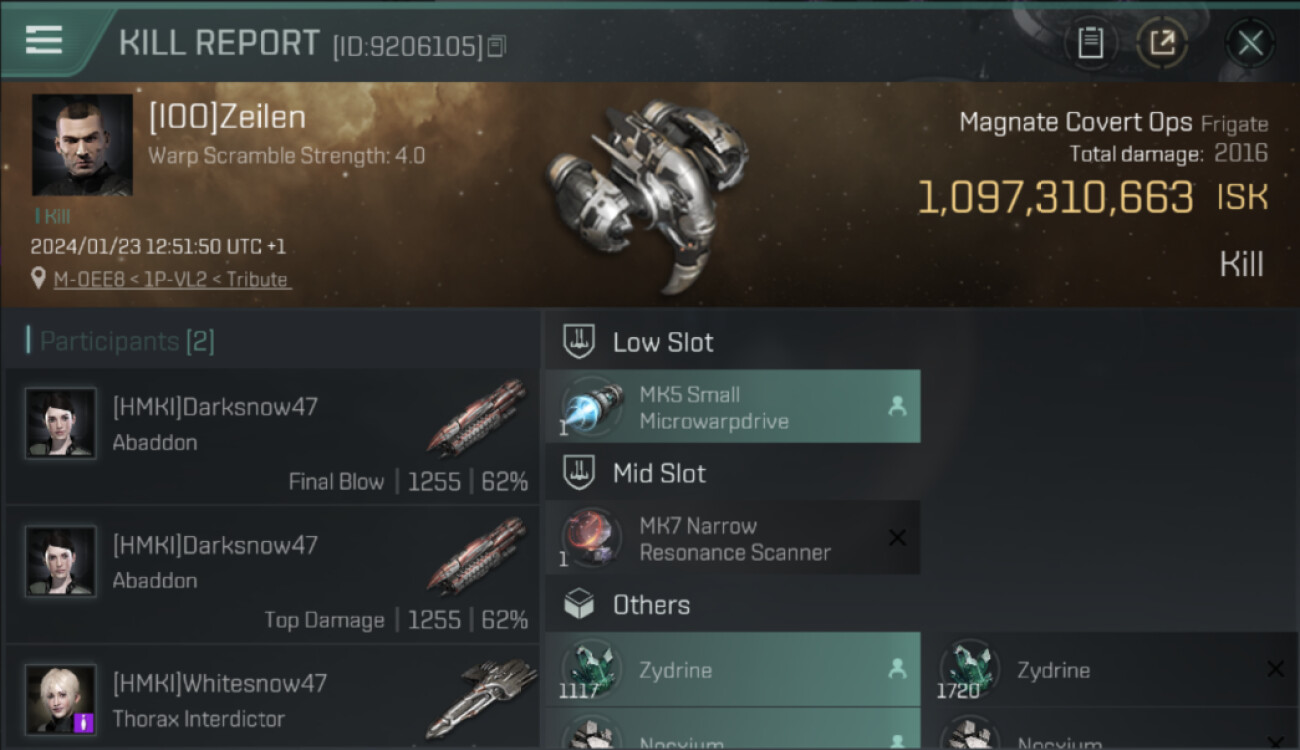This screenshot has width=1300, height=750.
Task: Select the MK7 Narrow Resonance Scanner module
Action: click(733, 539)
